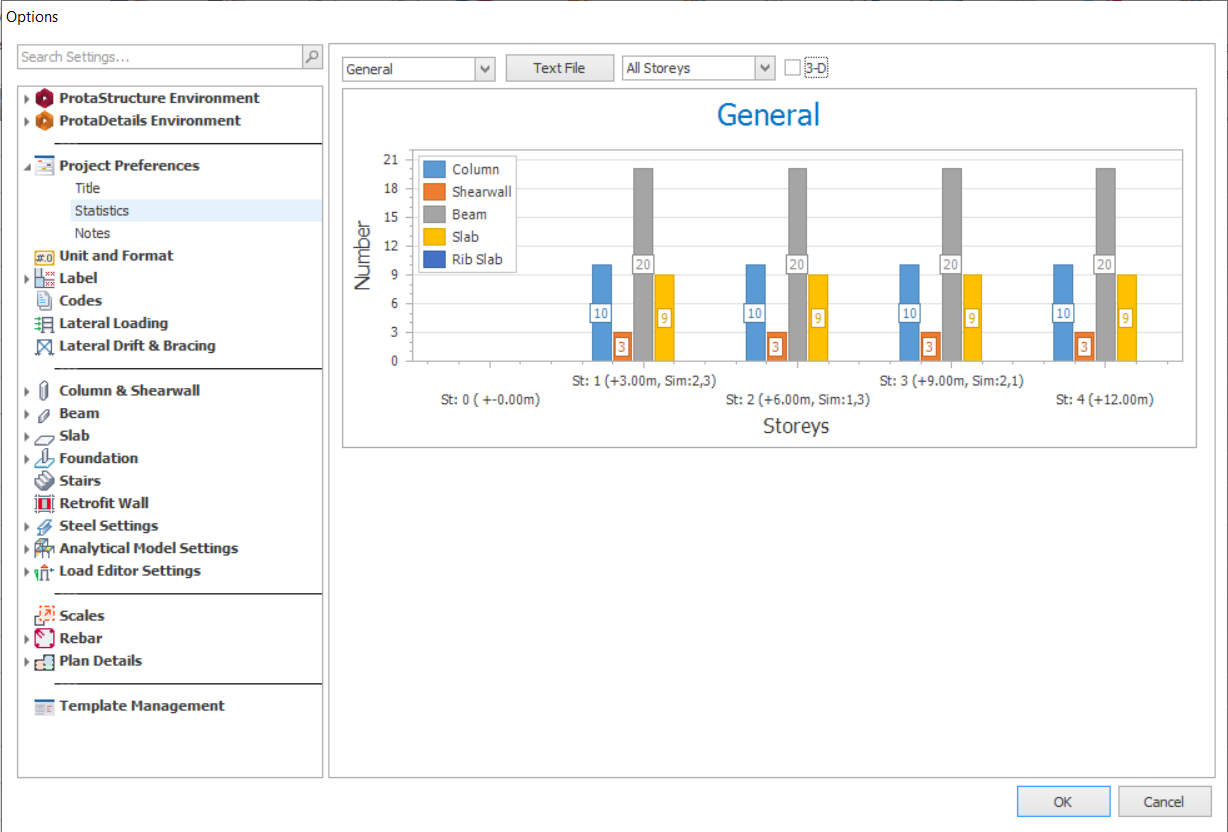Open the All Storeys dropdown
The width and height of the screenshot is (1228, 832).
coord(765,68)
